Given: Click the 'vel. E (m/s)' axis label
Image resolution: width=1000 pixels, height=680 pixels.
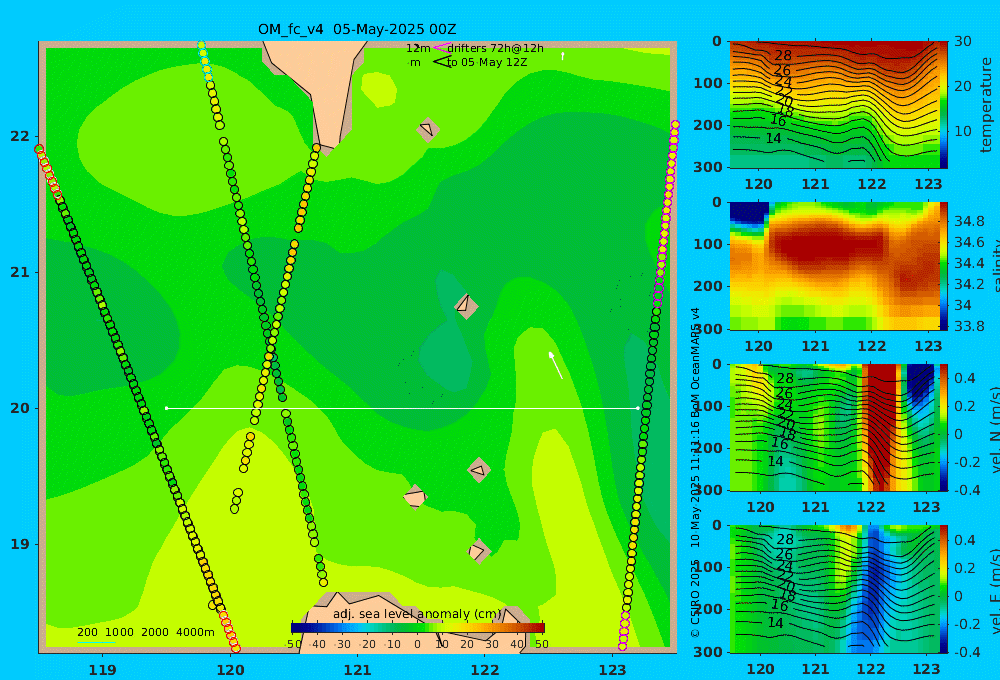Looking at the screenshot, I should click(x=996, y=590).
